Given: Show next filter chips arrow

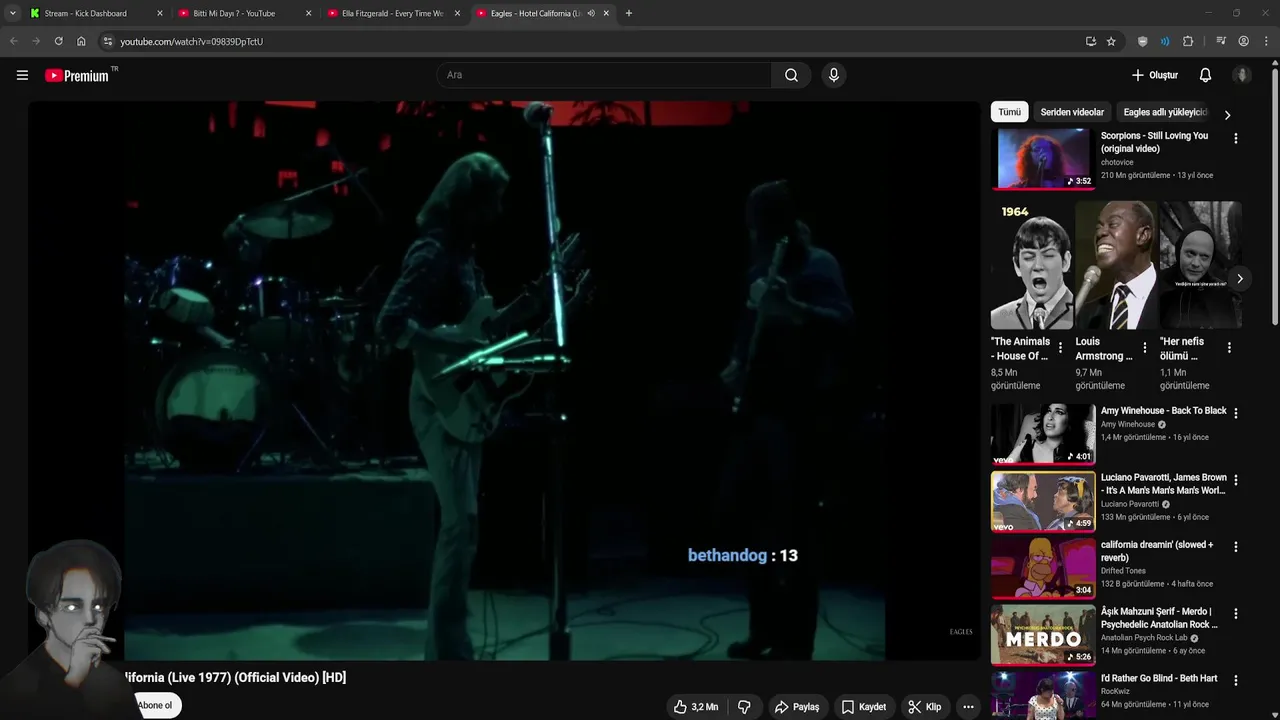Looking at the screenshot, I should pyautogui.click(x=1227, y=114).
